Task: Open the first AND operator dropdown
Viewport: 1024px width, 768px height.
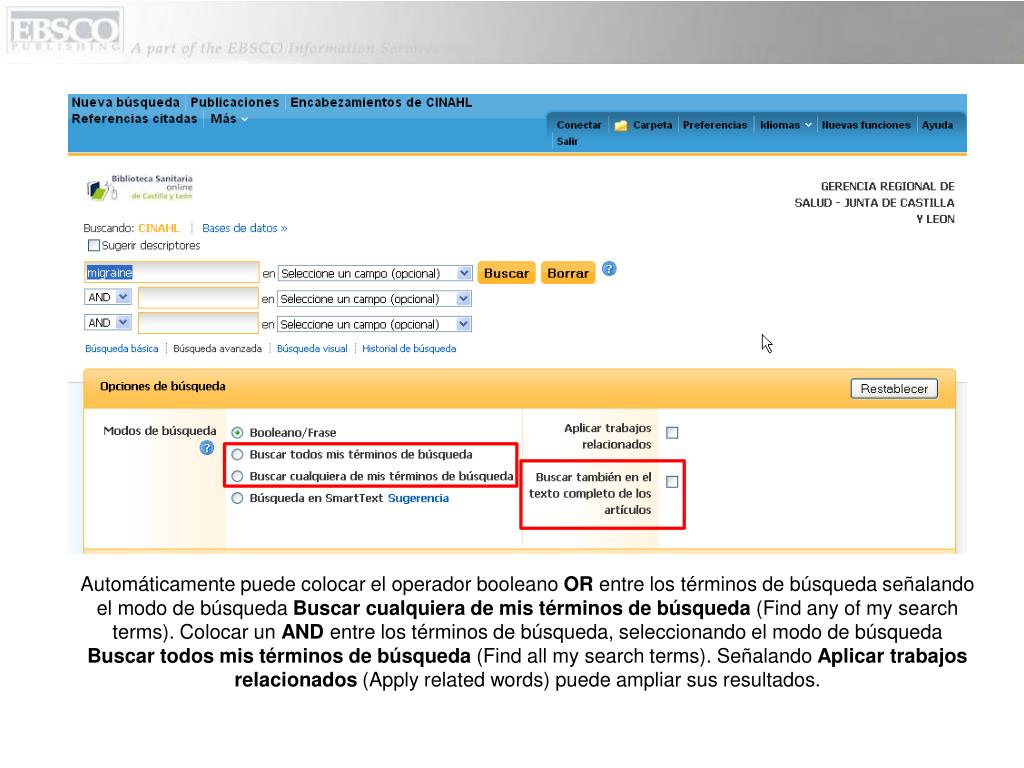Action: coord(123,297)
